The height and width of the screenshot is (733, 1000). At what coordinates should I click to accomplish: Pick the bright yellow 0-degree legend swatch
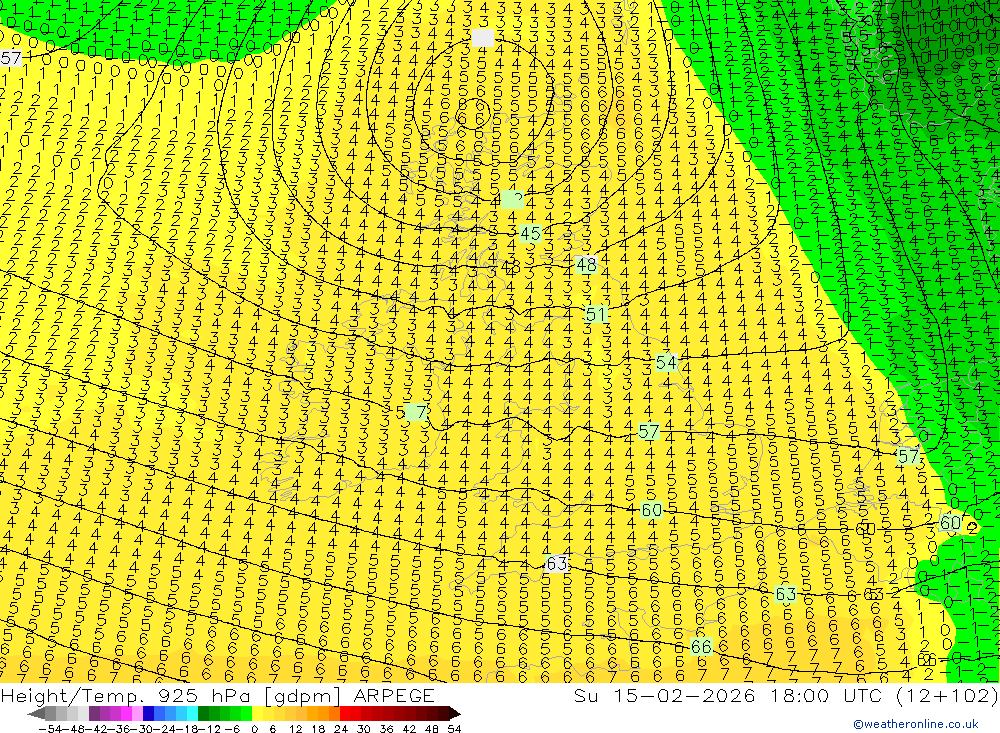pos(258,713)
